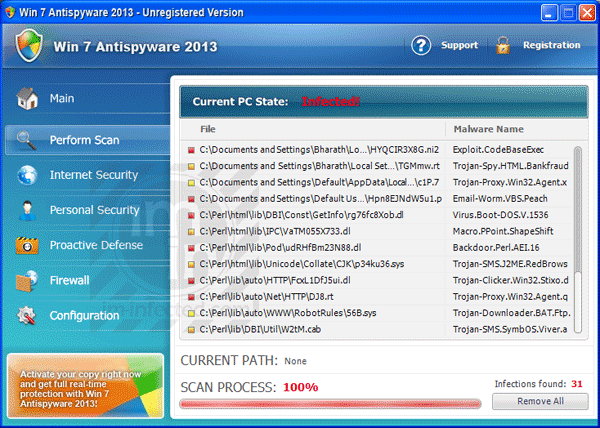Click yellow threat icon for c1P.7 row
600x428 pixels.
(x=191, y=183)
